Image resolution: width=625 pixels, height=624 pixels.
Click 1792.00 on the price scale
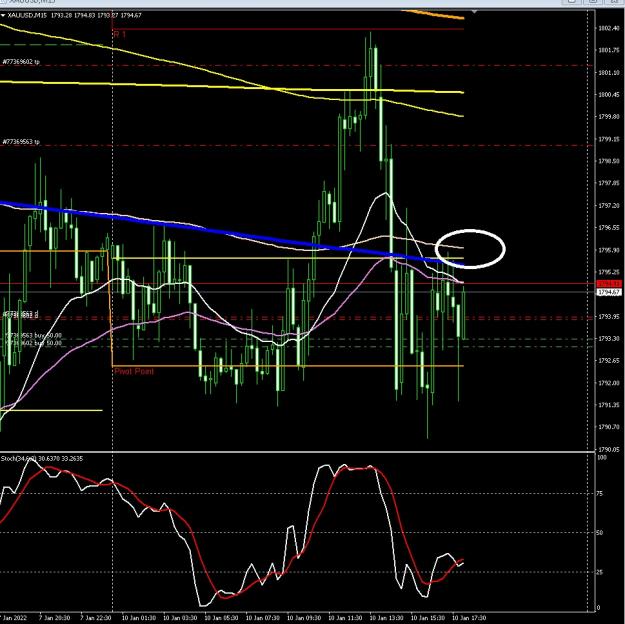pyautogui.click(x=608, y=383)
